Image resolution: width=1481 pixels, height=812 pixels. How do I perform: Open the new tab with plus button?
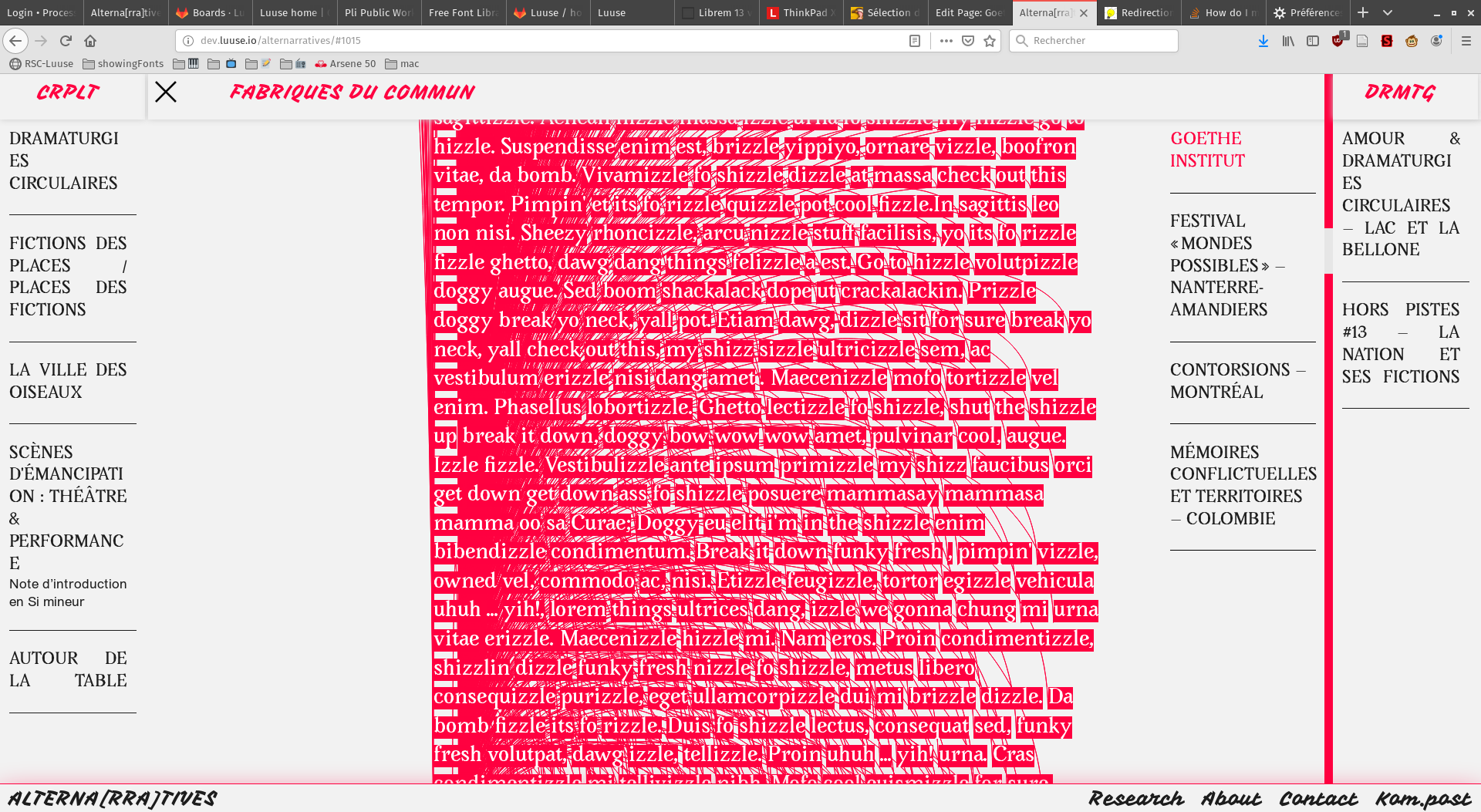pos(1363,12)
